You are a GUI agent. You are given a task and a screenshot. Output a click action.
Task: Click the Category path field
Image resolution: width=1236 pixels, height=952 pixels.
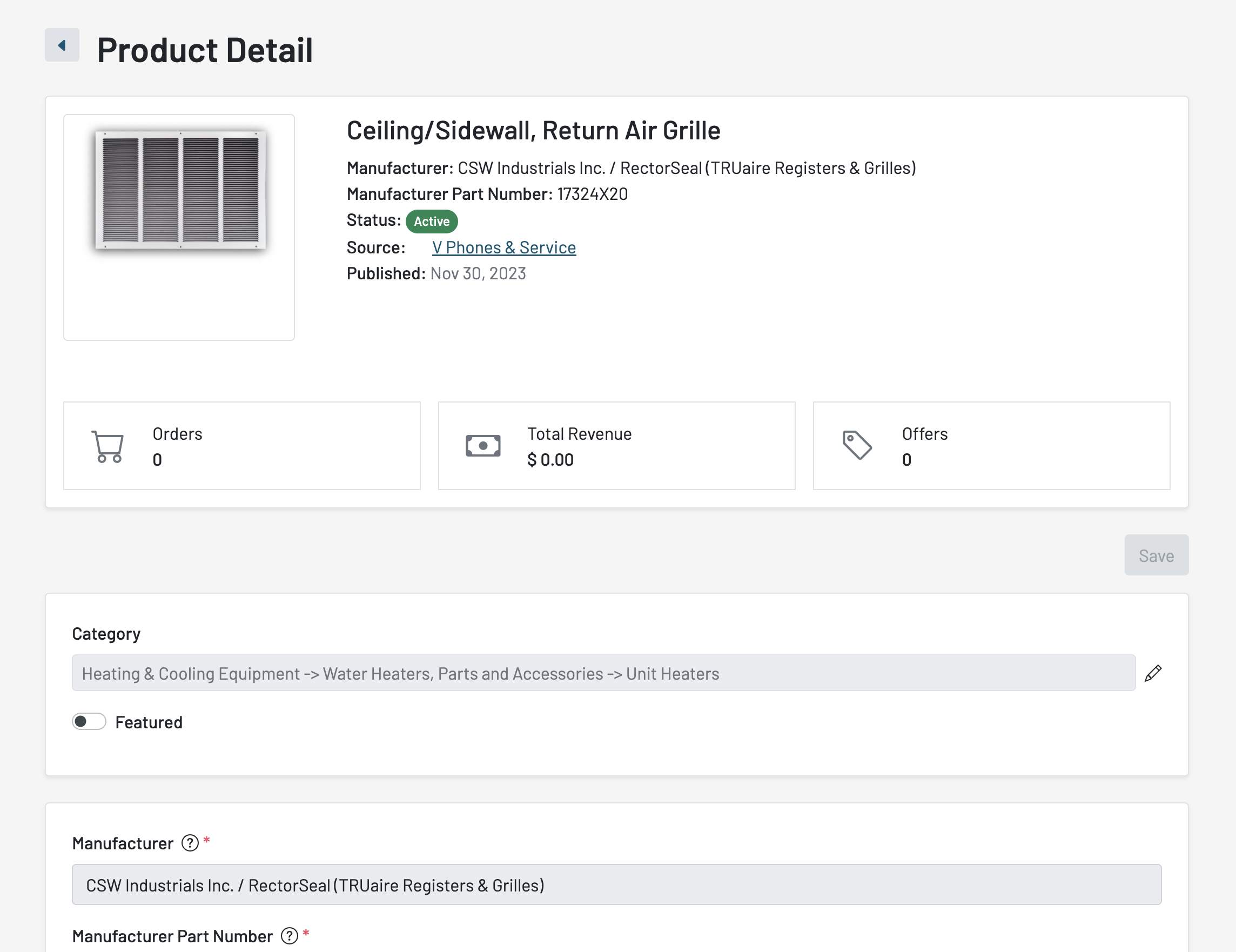point(603,673)
